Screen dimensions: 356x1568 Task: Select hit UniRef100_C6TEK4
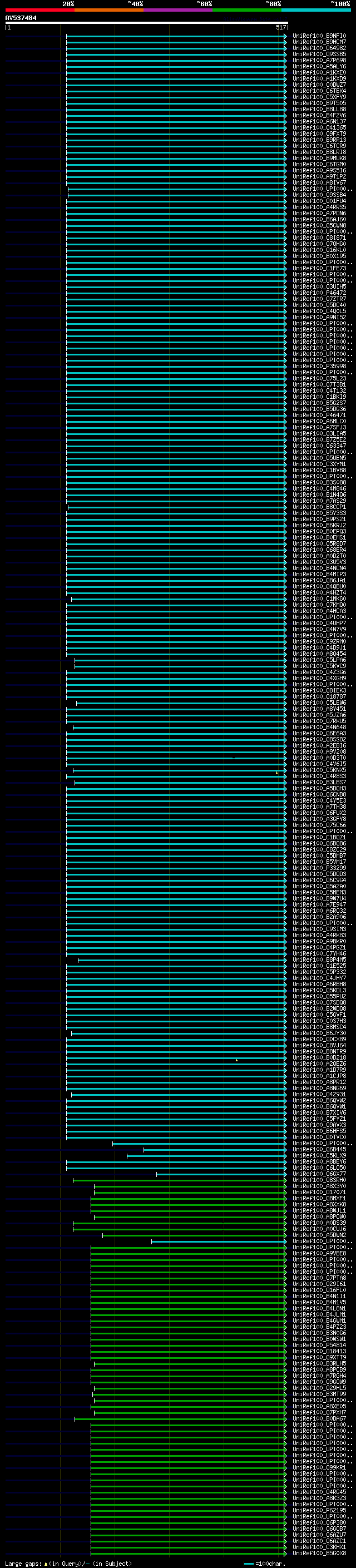point(319,91)
